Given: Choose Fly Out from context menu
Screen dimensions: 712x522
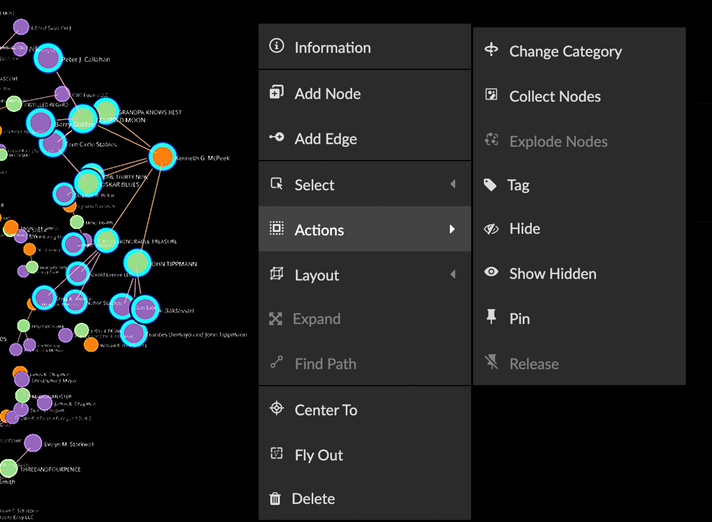Looking at the screenshot, I should point(318,455).
